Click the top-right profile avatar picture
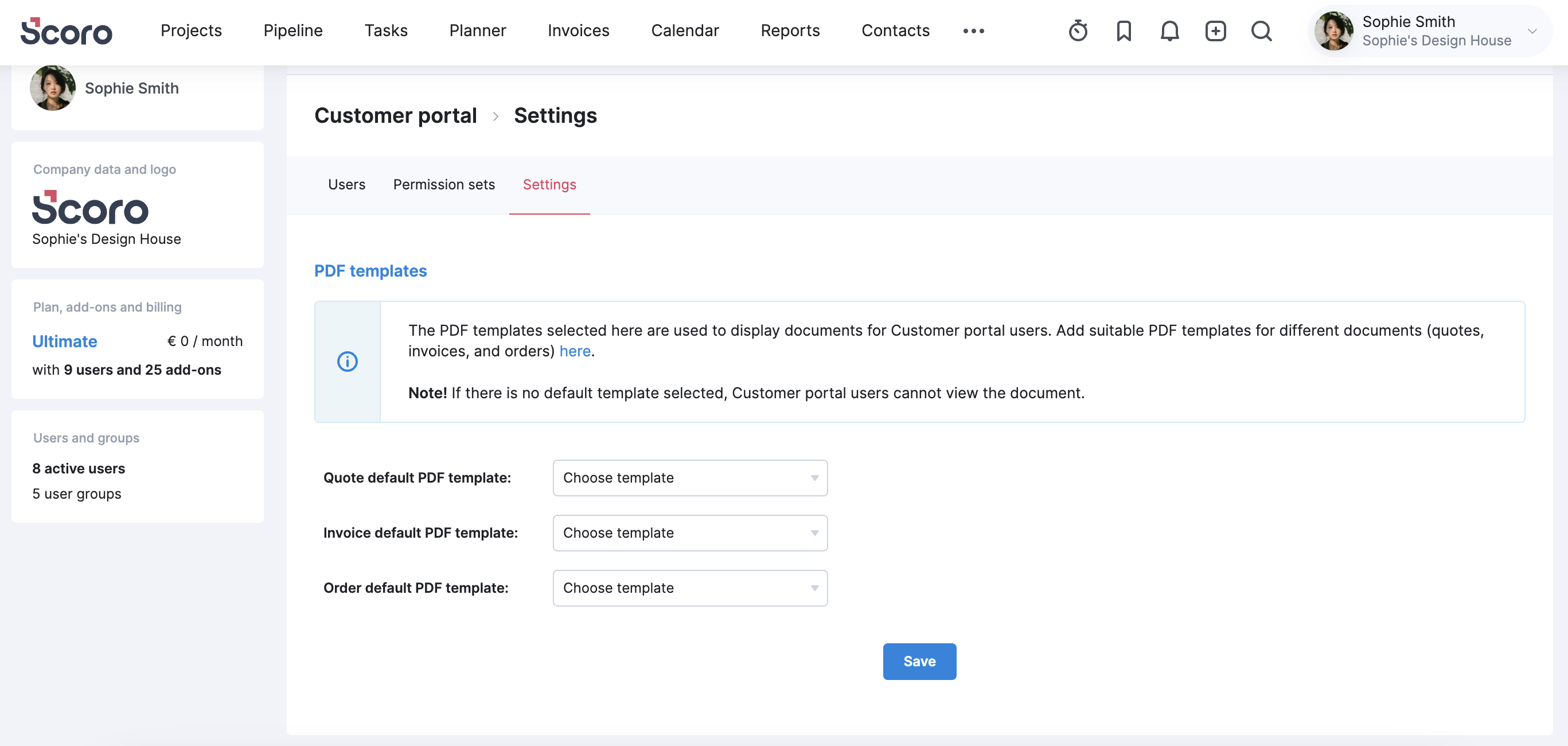 pos(1333,30)
